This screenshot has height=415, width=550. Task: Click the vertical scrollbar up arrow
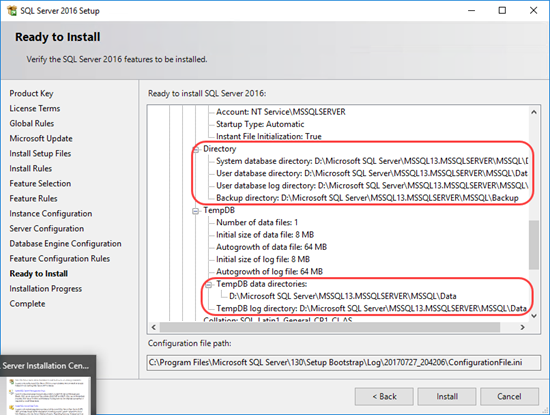534,112
